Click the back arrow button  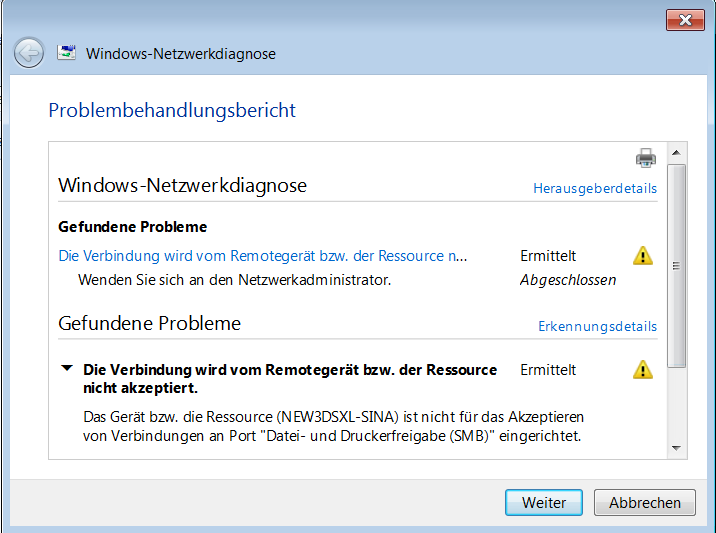[29, 53]
